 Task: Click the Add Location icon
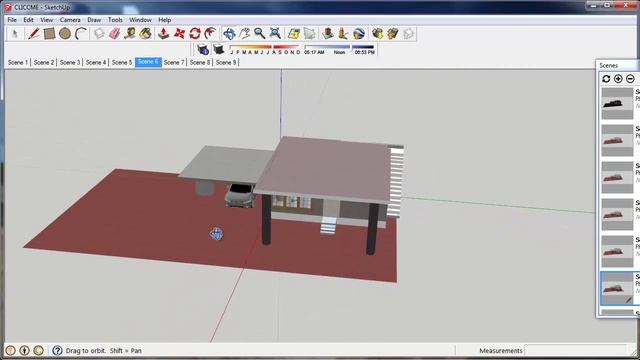click(x=293, y=34)
